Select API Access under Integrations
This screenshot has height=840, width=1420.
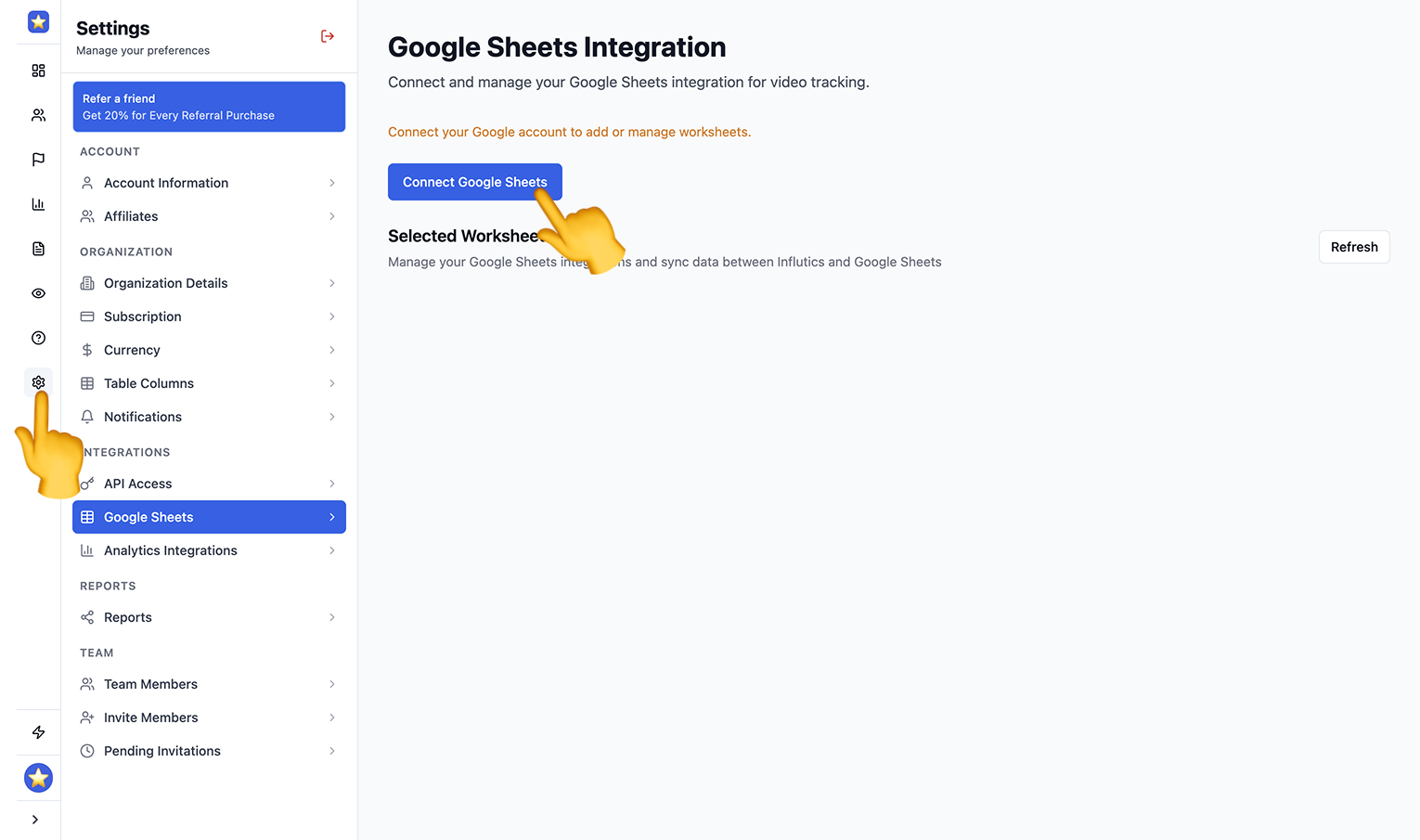point(209,484)
